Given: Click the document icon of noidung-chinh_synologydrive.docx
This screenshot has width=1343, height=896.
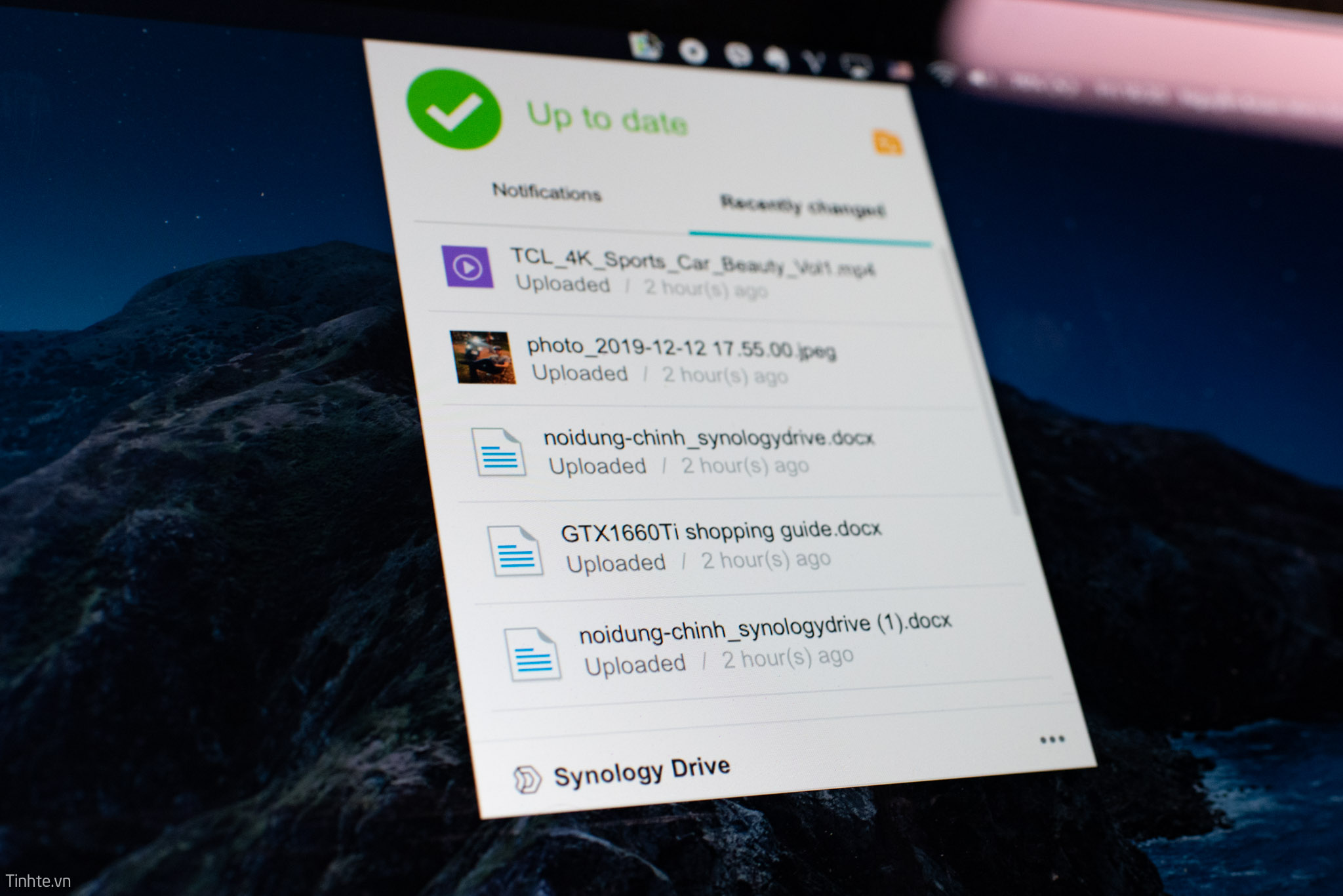Looking at the screenshot, I should click(x=498, y=452).
